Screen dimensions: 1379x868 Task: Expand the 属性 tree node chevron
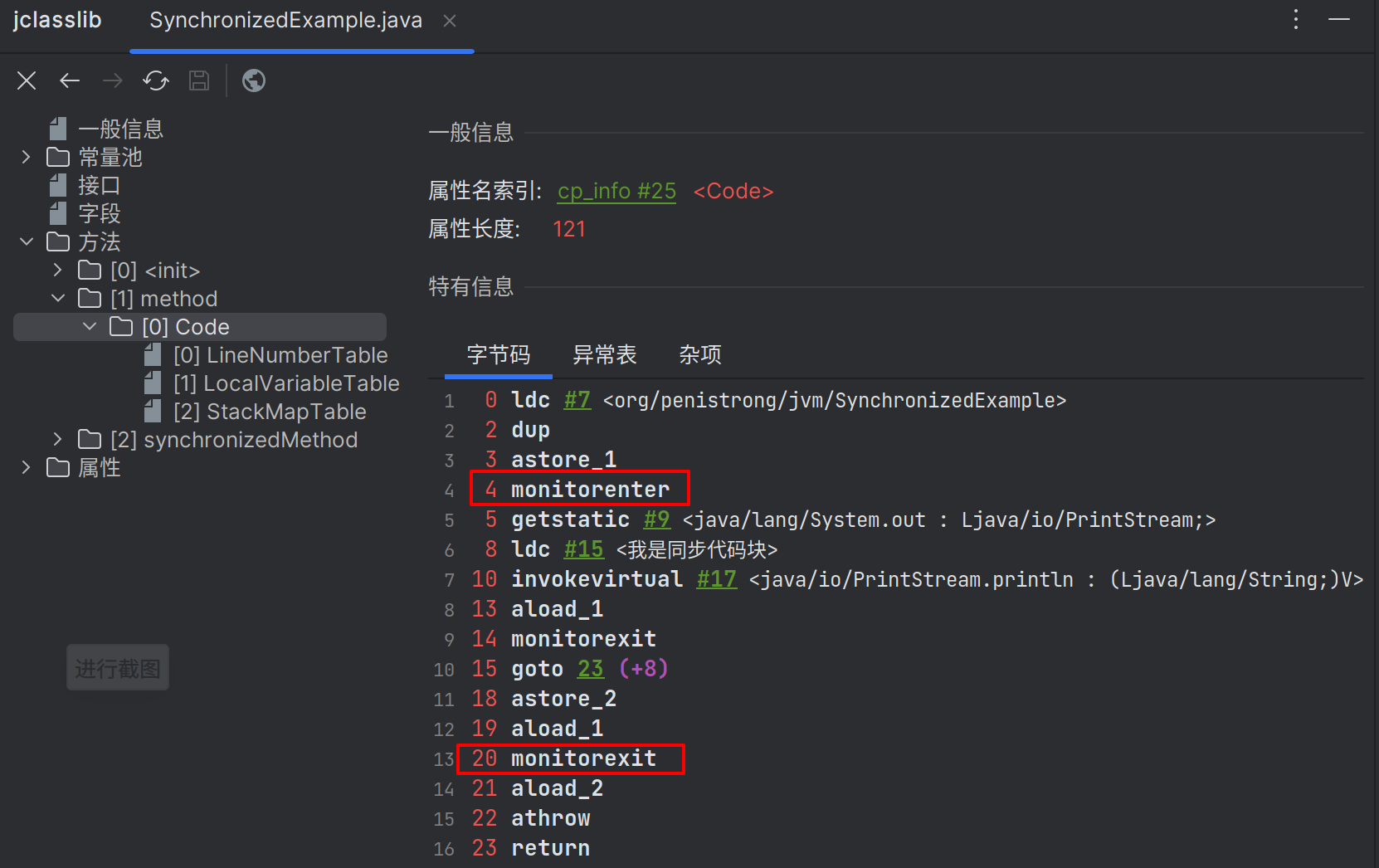click(x=26, y=467)
